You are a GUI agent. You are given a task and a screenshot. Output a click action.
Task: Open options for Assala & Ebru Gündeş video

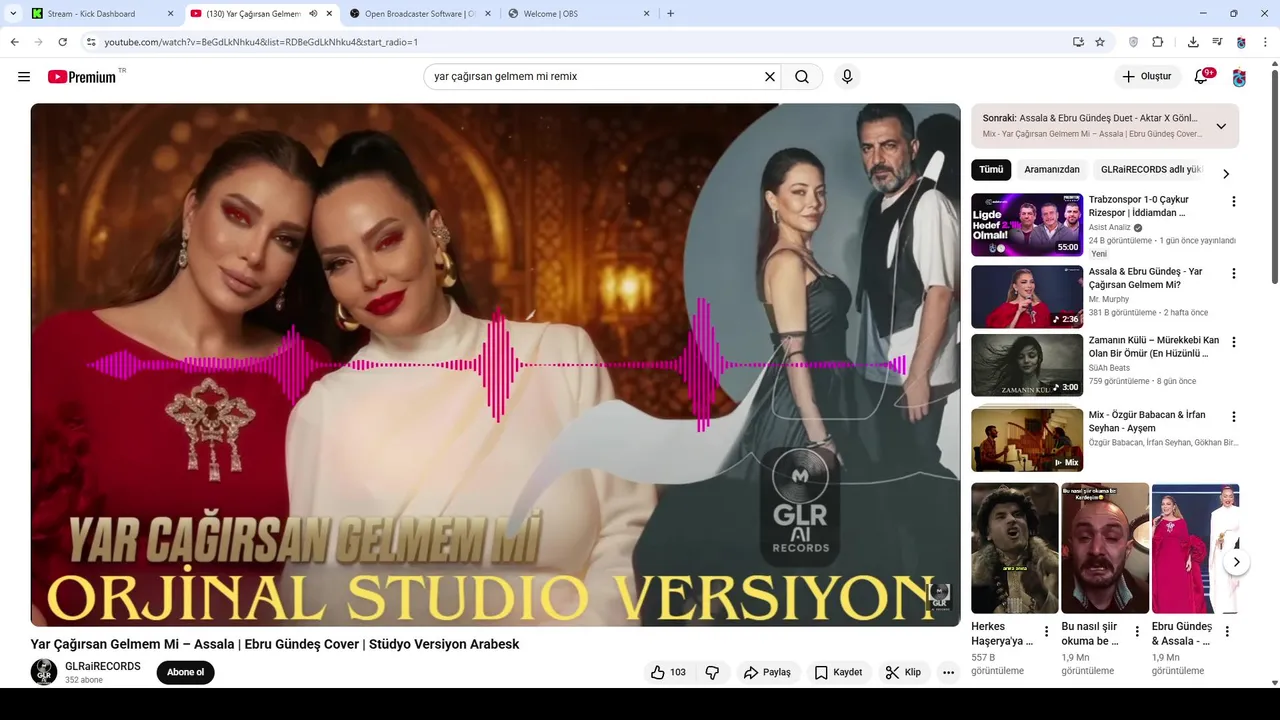point(1233,273)
